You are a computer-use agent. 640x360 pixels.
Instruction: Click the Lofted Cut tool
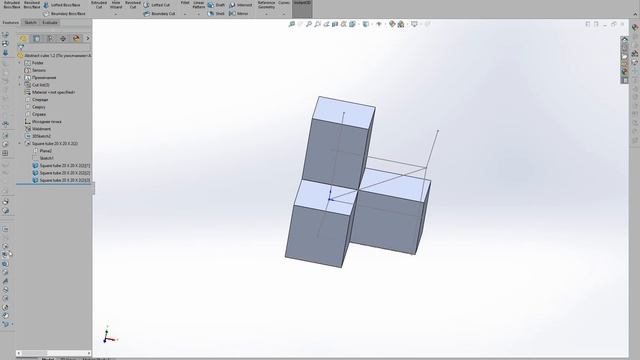point(156,5)
